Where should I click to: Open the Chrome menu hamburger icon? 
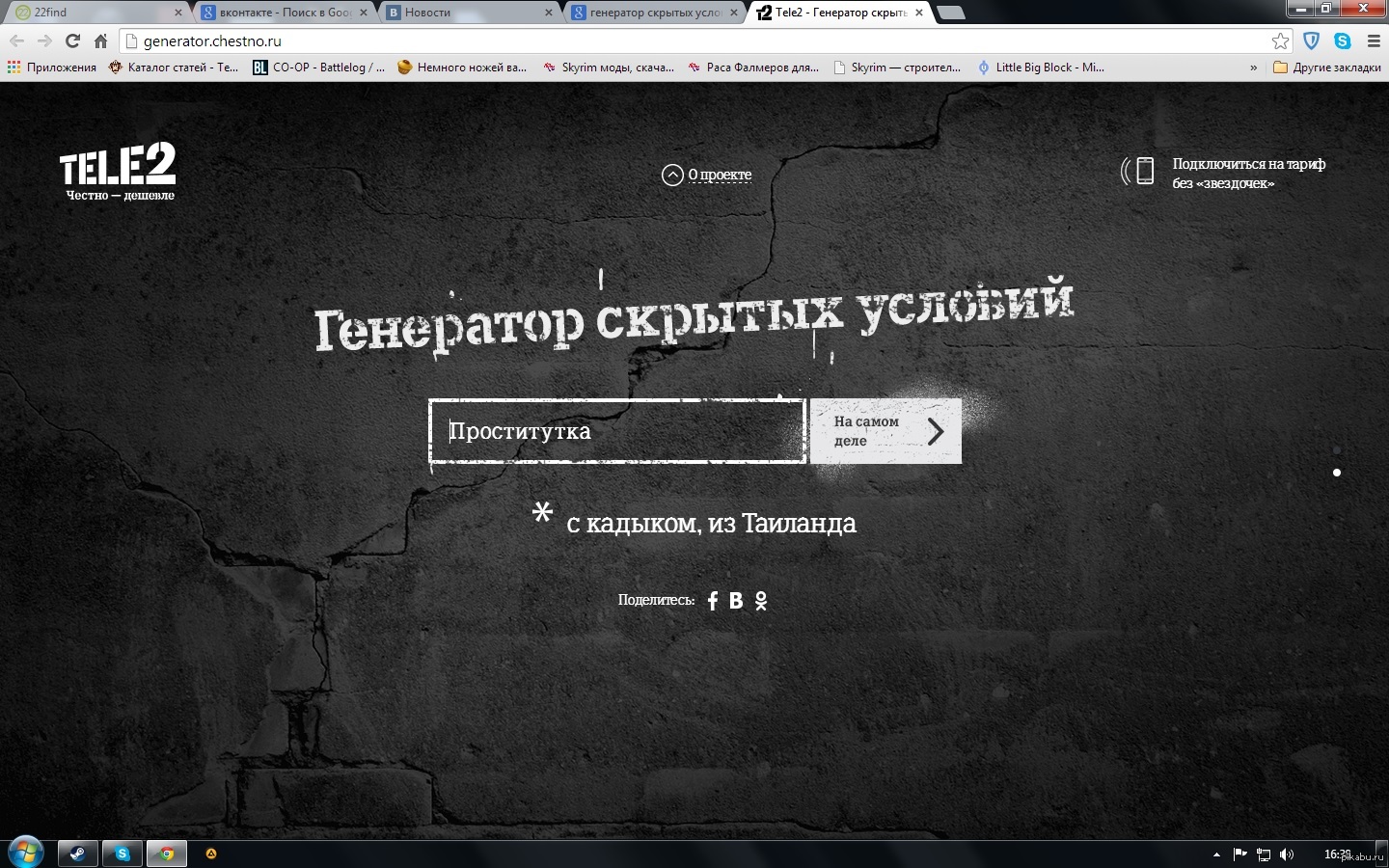point(1374,41)
